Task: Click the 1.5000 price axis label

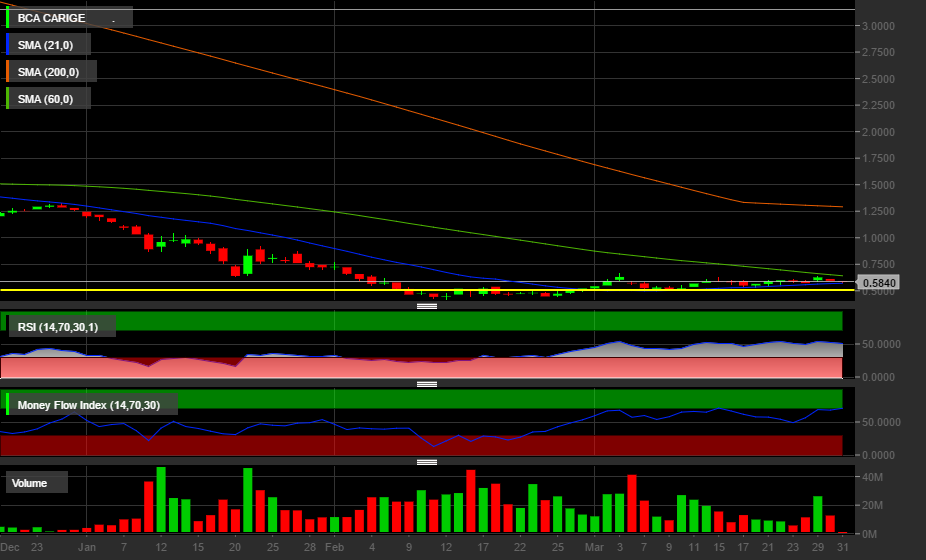Action: click(x=878, y=185)
